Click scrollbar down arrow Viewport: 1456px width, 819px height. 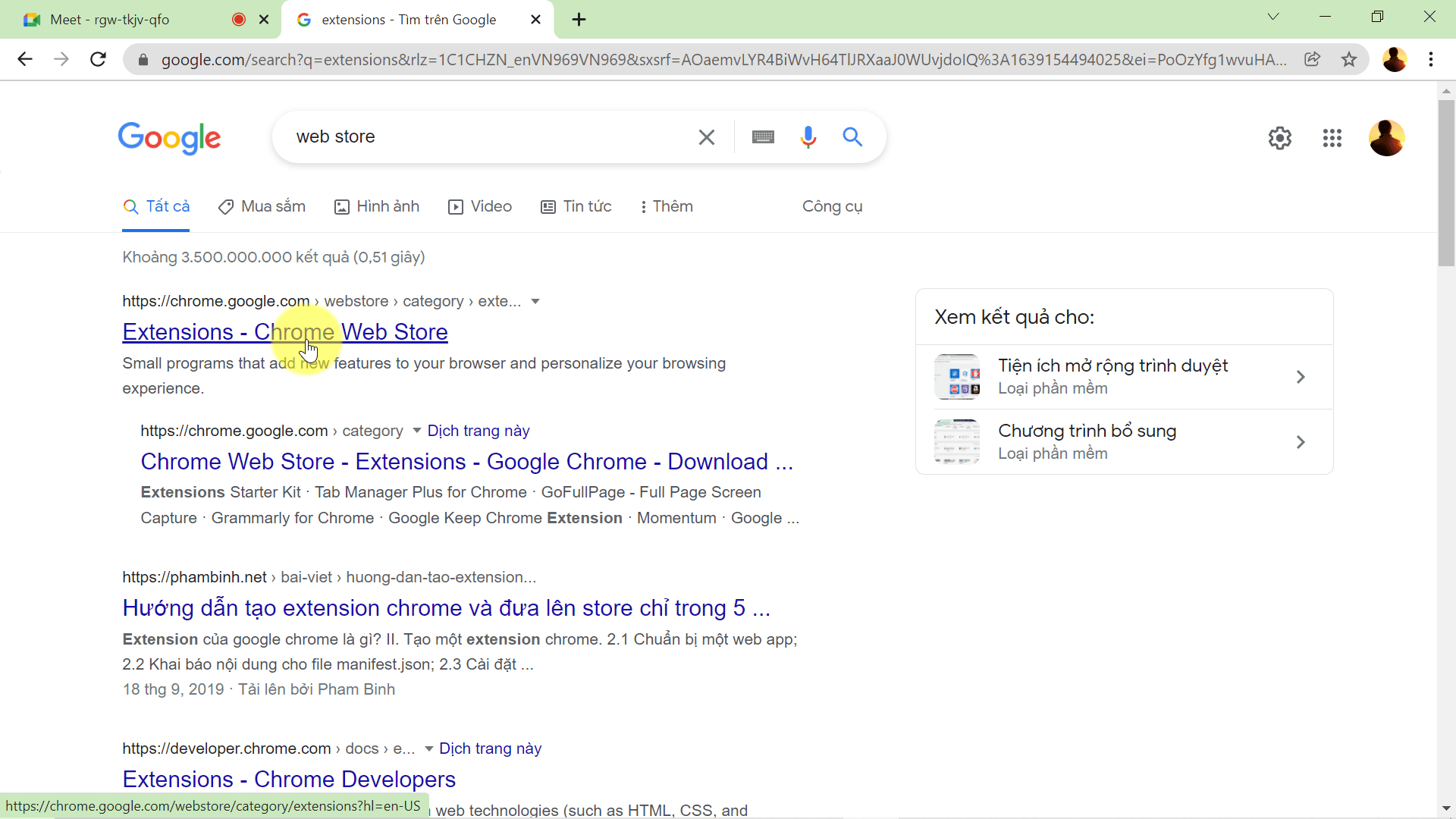click(x=1446, y=808)
